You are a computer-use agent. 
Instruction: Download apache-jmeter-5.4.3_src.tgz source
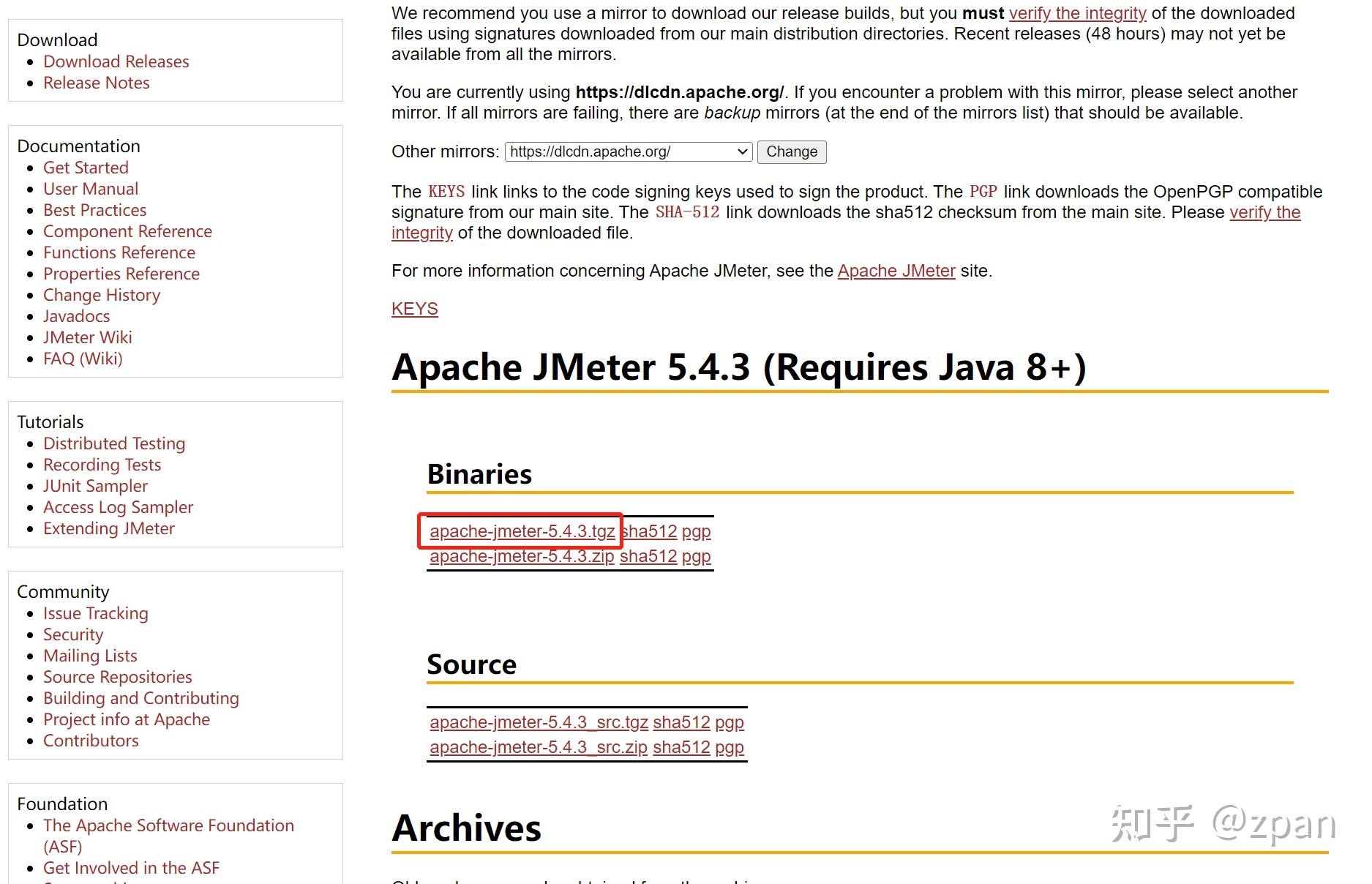click(539, 722)
